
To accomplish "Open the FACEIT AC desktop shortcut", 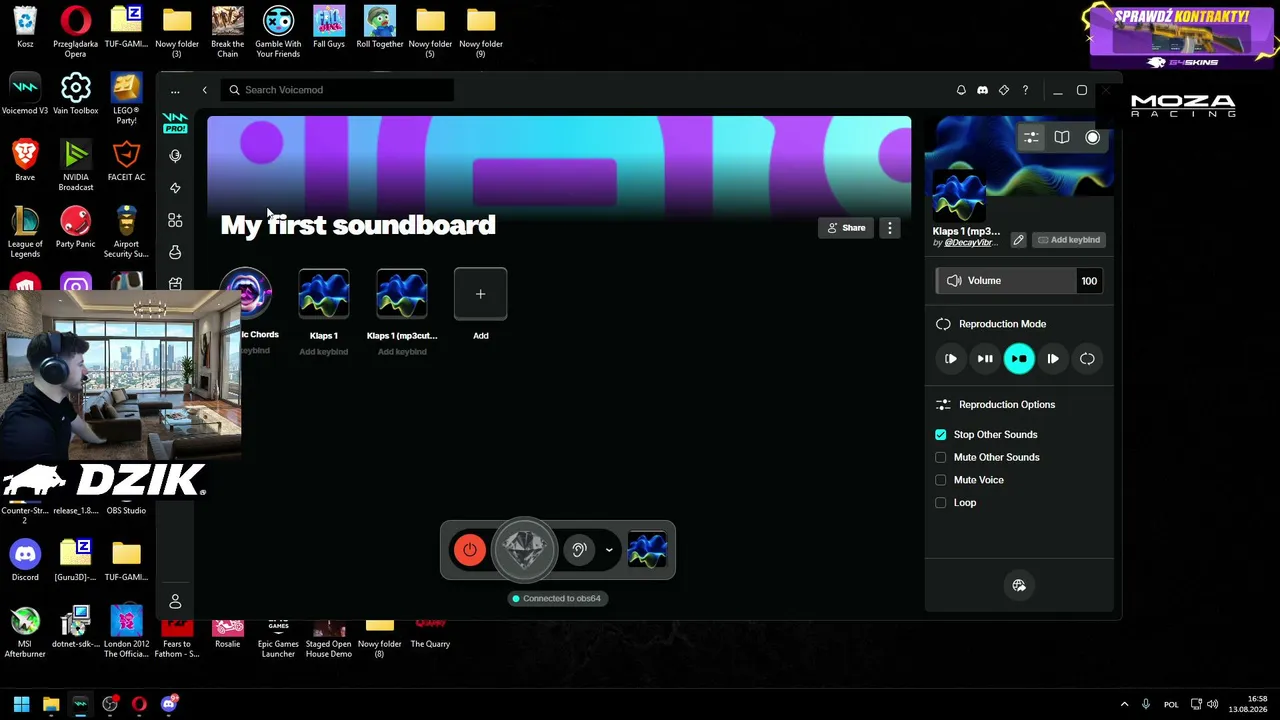I will point(126,161).
